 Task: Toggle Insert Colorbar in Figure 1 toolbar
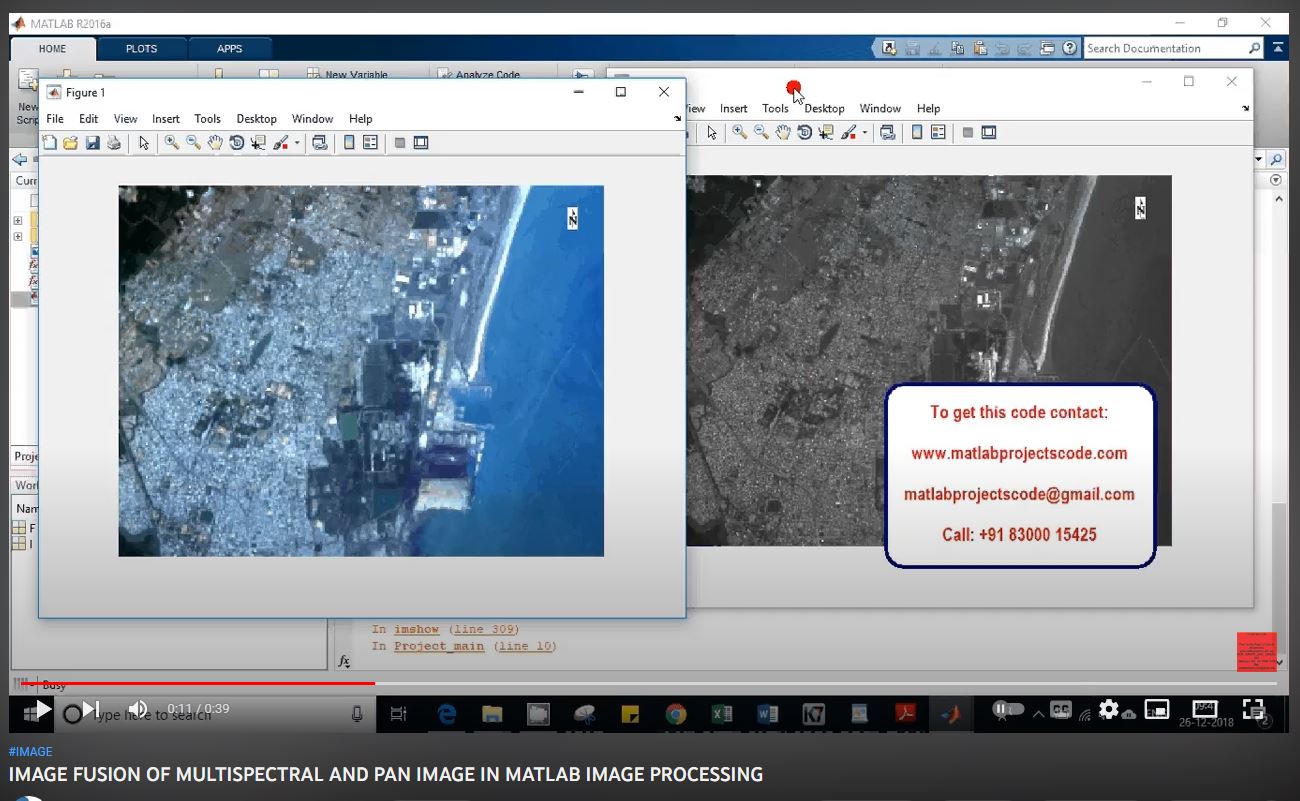(349, 143)
